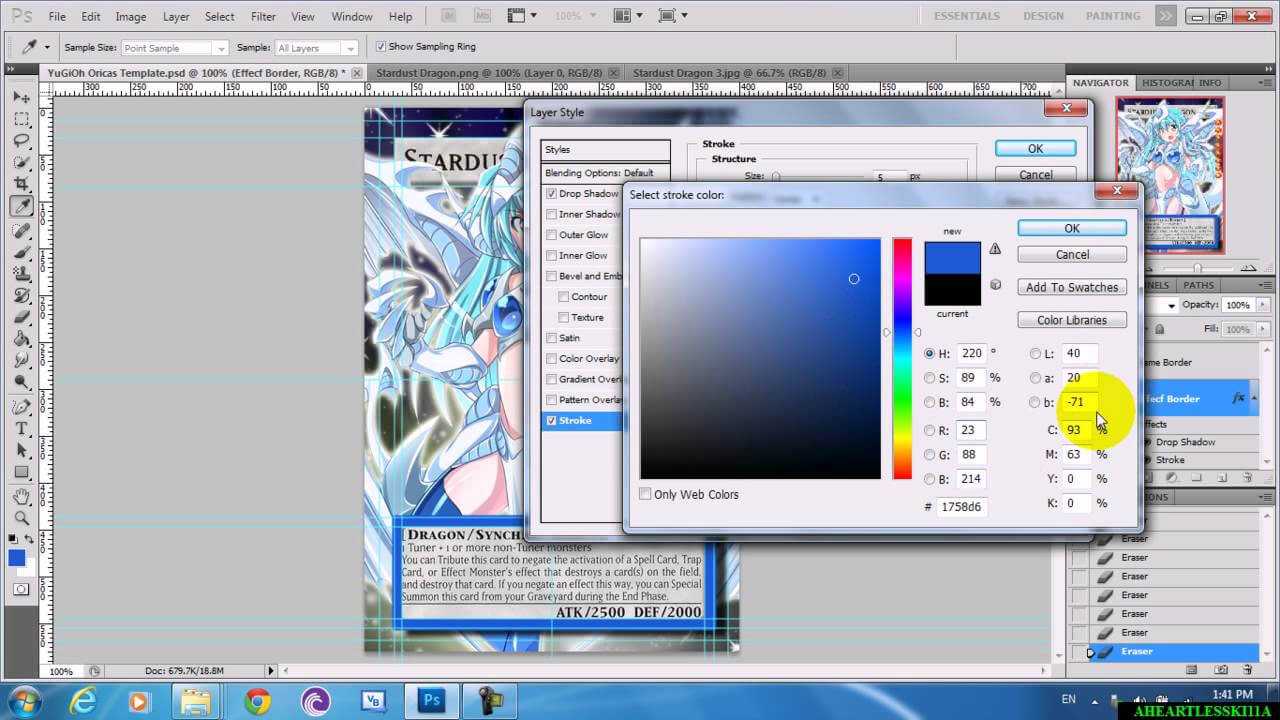Uncheck the Drop Shadow style checkbox
1280x720 pixels.
point(551,193)
